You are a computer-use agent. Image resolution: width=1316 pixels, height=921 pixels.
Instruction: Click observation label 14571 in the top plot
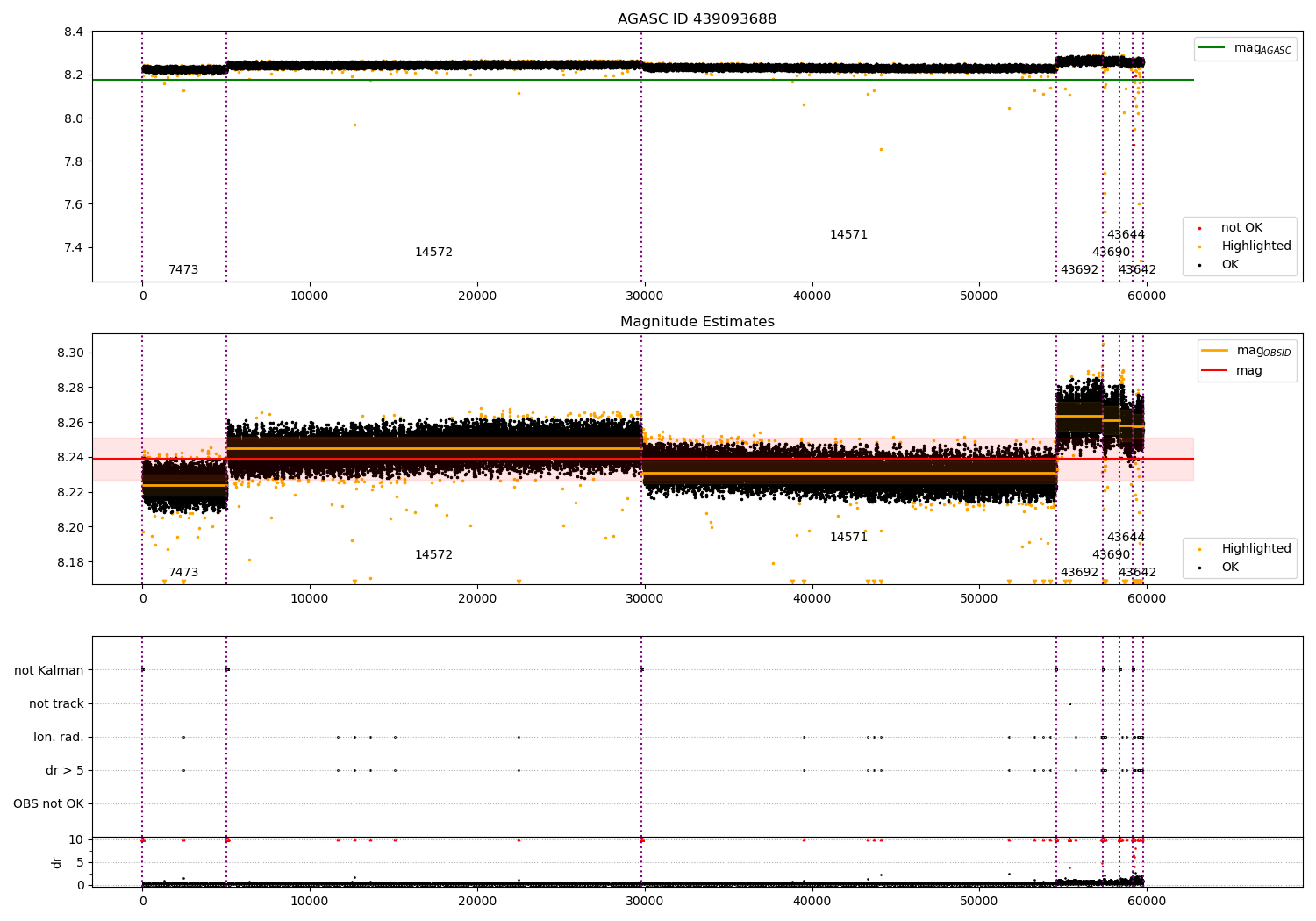point(848,235)
